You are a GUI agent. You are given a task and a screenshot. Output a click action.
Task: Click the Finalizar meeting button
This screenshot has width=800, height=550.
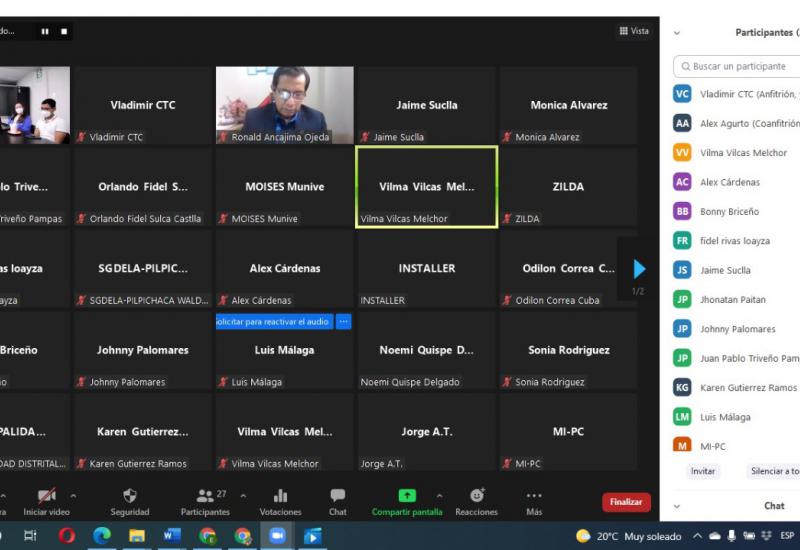626,502
